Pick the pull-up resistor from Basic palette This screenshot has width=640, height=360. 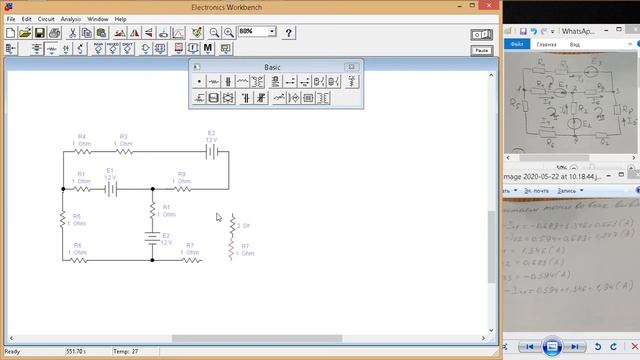351,82
